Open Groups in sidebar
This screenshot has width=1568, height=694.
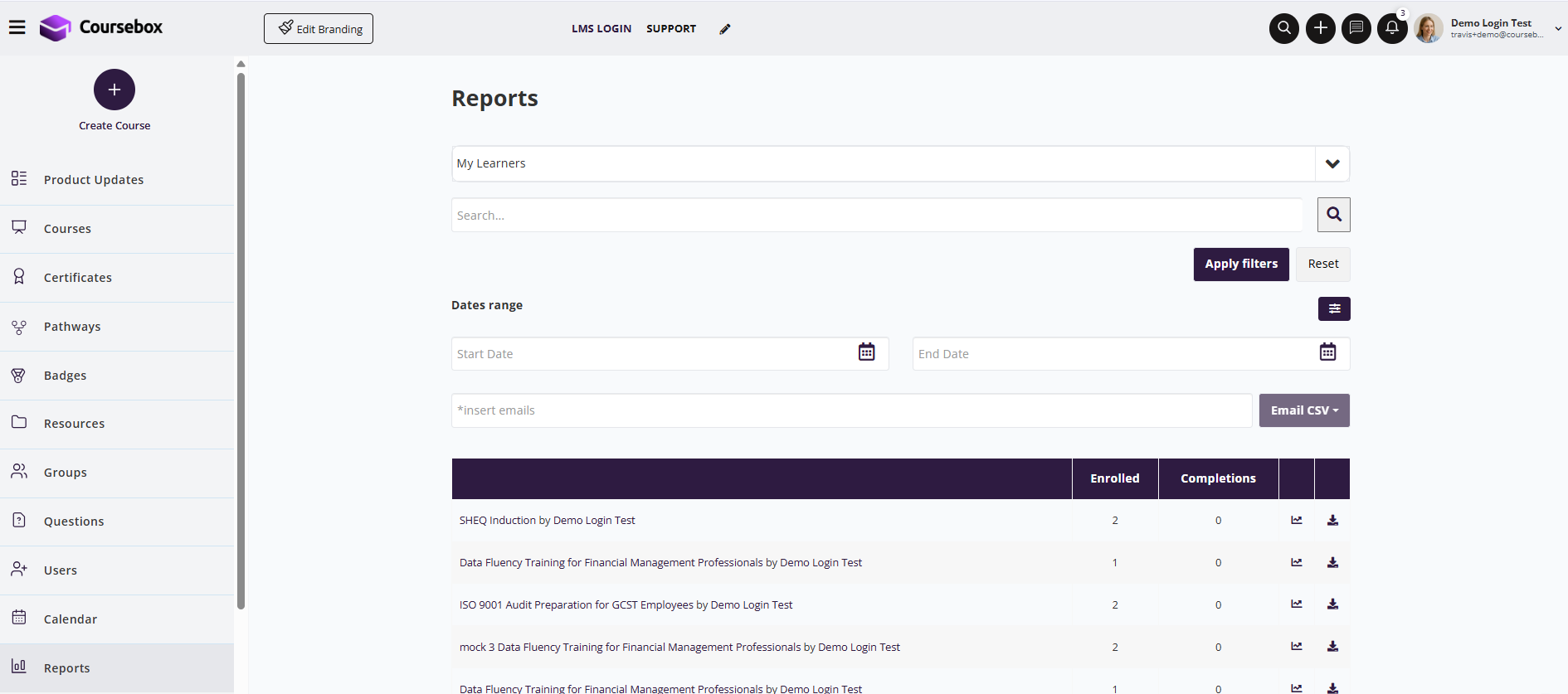(x=117, y=473)
